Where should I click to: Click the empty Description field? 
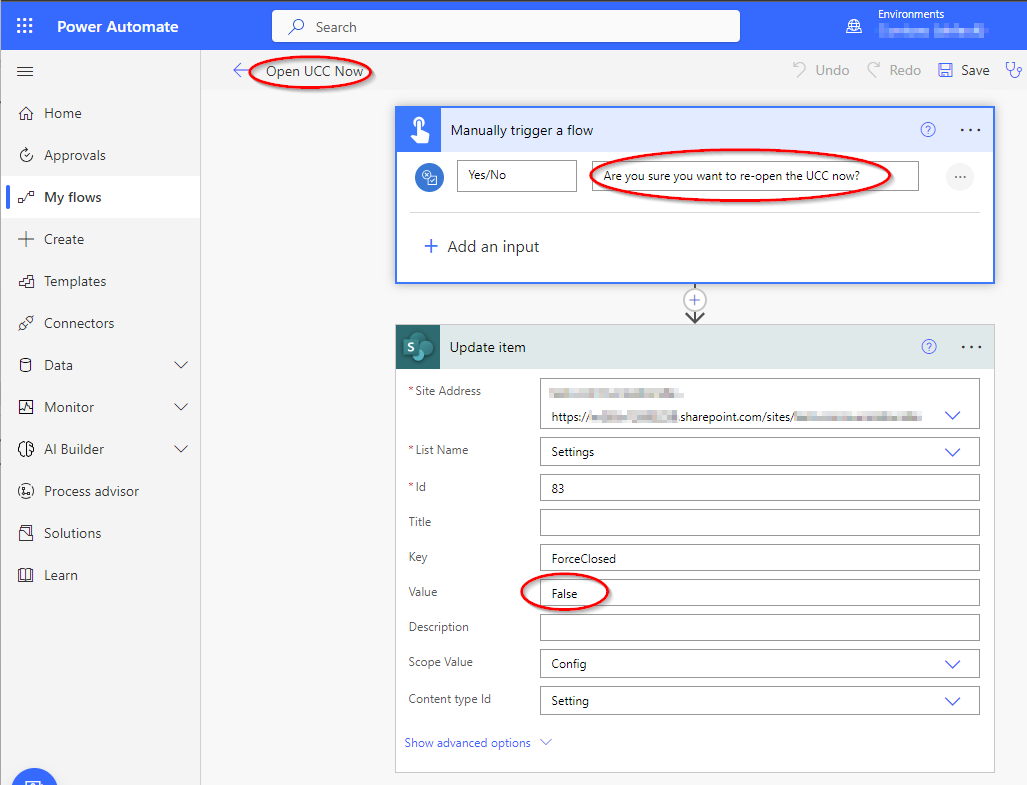[760, 627]
